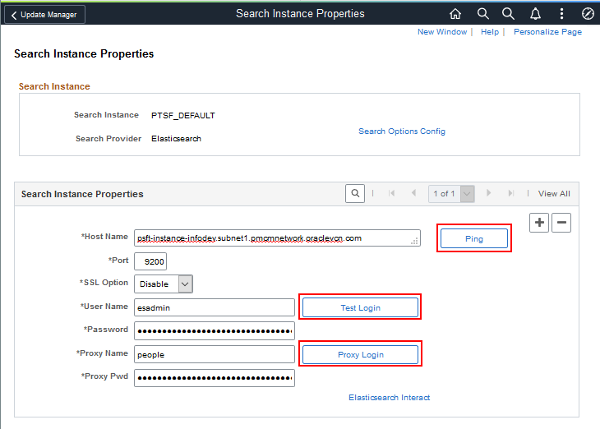Click the second search magnifier icon in header
This screenshot has width=600, height=429.
[508, 14]
